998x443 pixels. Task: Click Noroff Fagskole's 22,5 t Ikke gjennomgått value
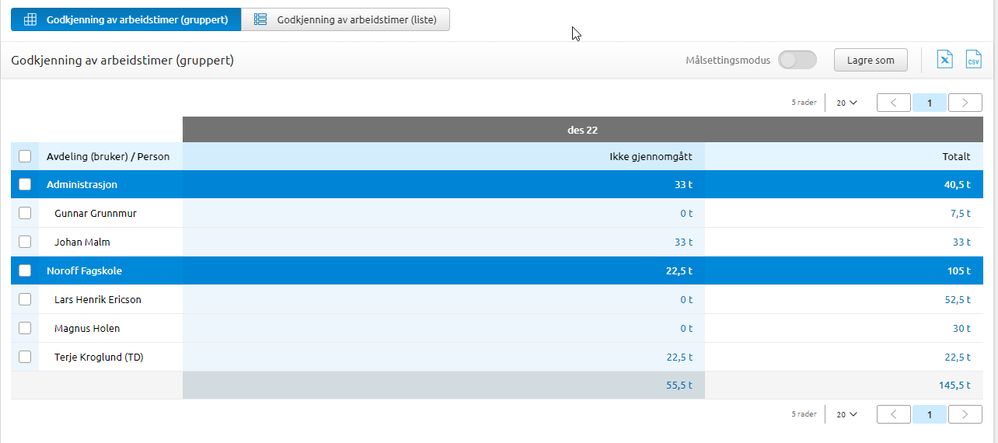coord(679,271)
